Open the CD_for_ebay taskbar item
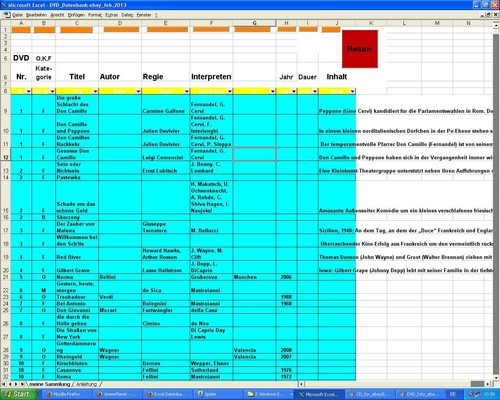The image size is (500, 400). 369,394
